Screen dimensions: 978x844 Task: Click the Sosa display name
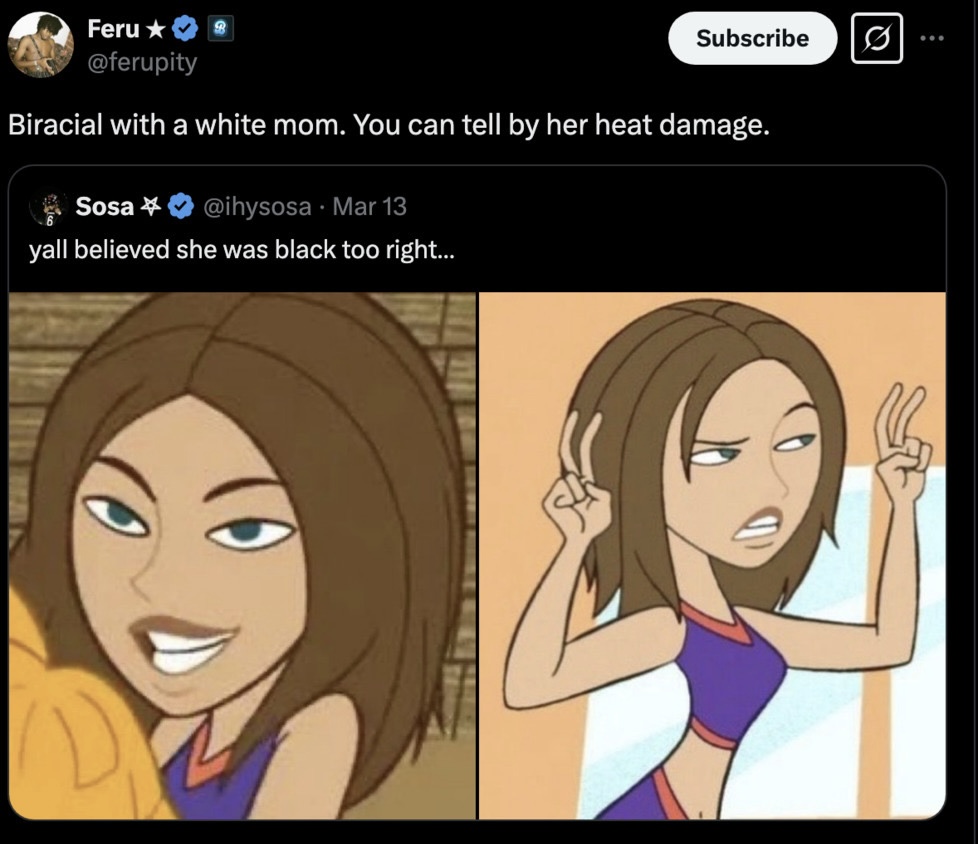(x=104, y=206)
